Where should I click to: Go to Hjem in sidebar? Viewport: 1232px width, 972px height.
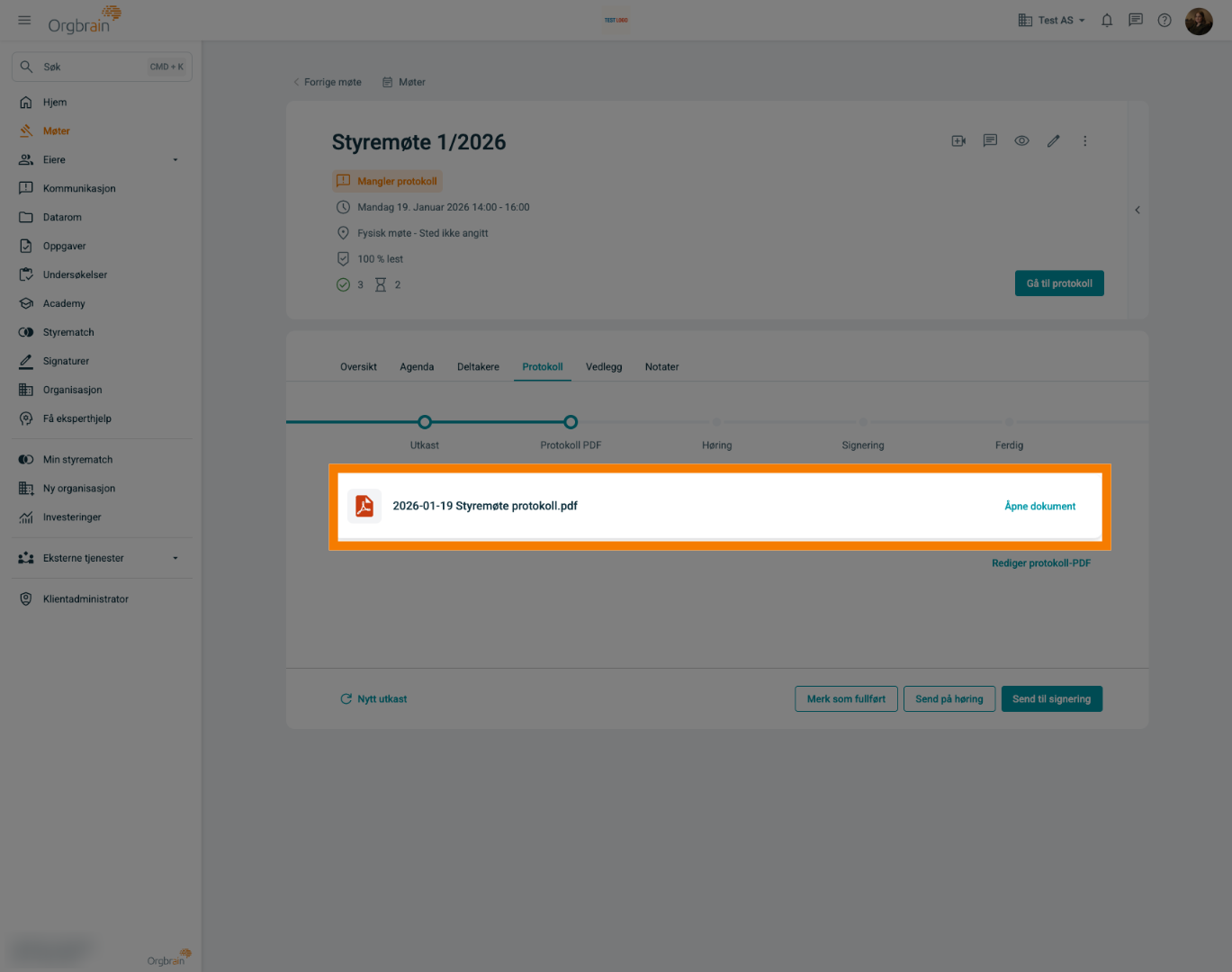tap(55, 103)
